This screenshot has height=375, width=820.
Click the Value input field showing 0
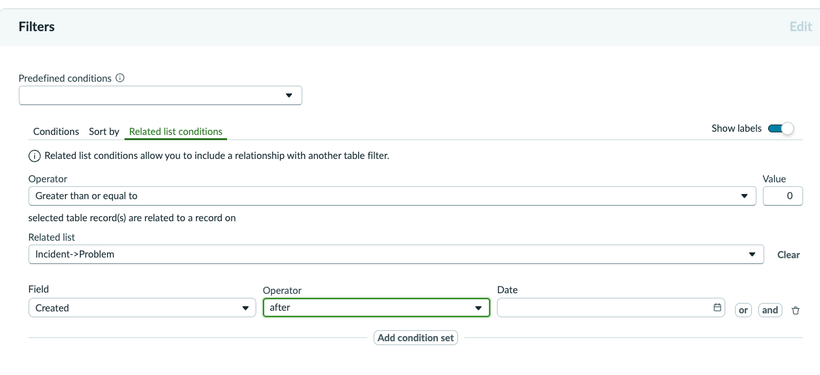783,196
